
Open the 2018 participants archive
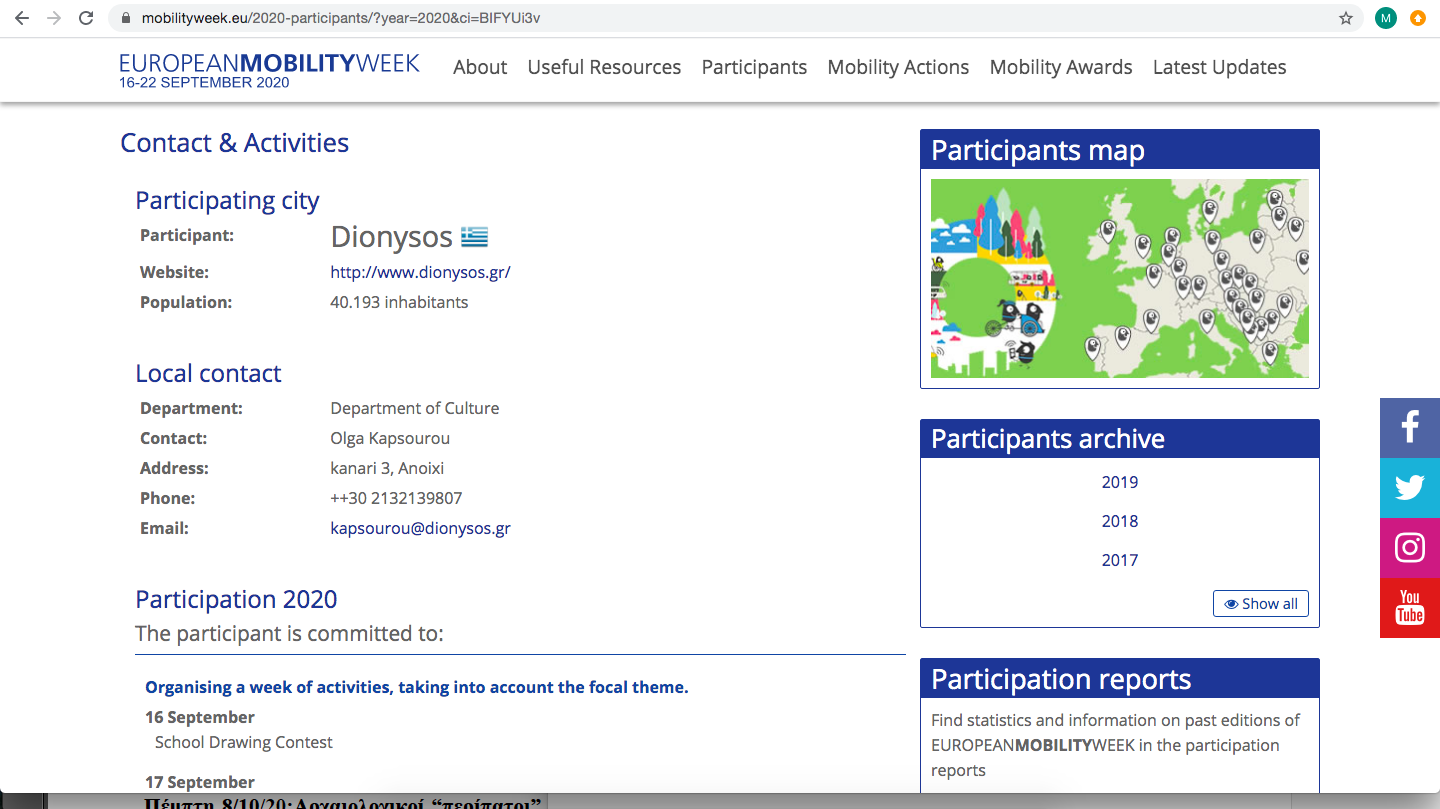click(x=1120, y=521)
